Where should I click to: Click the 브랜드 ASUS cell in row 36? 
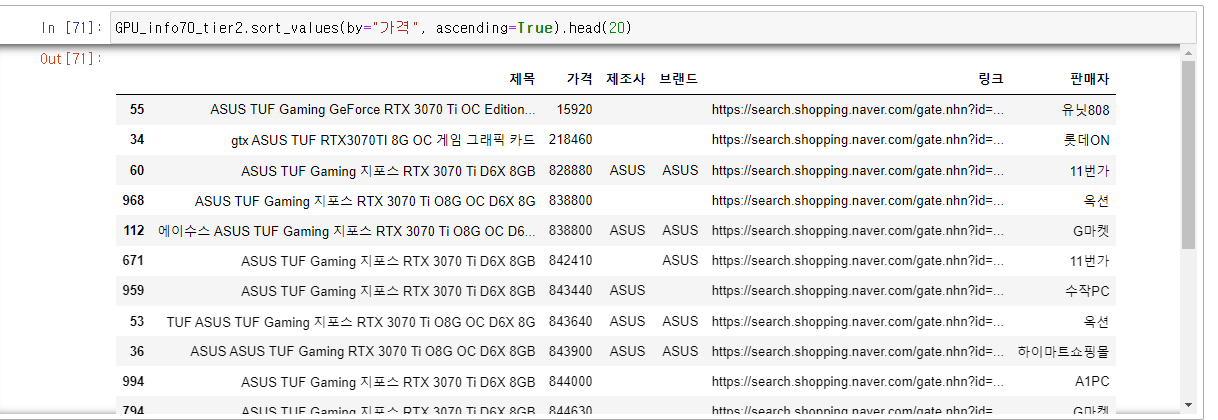(x=681, y=351)
